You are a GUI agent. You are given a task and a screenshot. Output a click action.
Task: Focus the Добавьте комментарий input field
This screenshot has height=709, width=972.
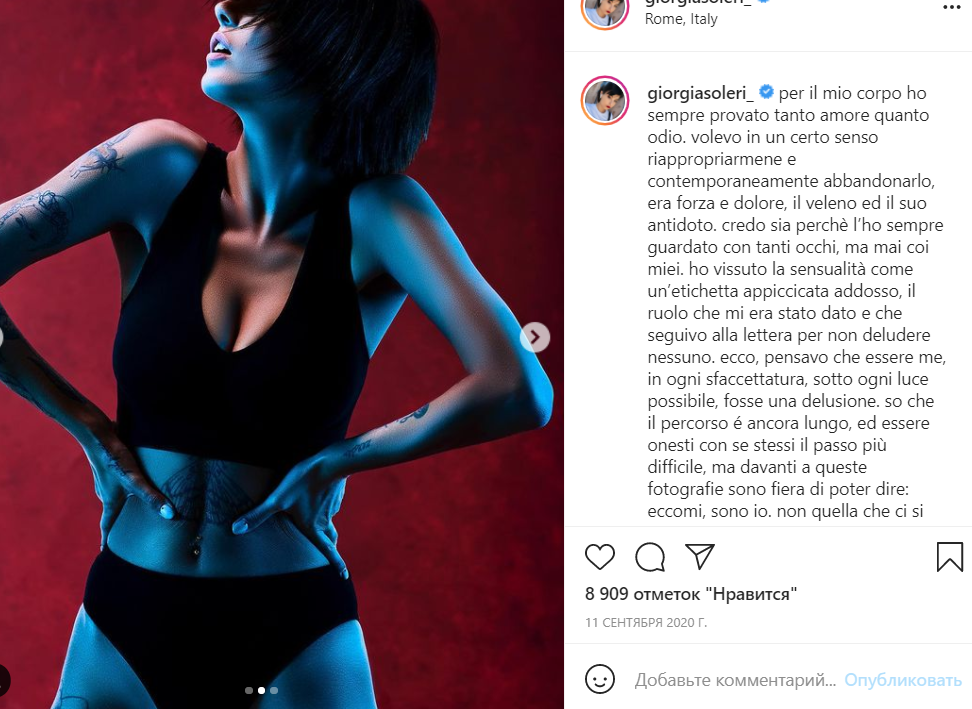735,680
